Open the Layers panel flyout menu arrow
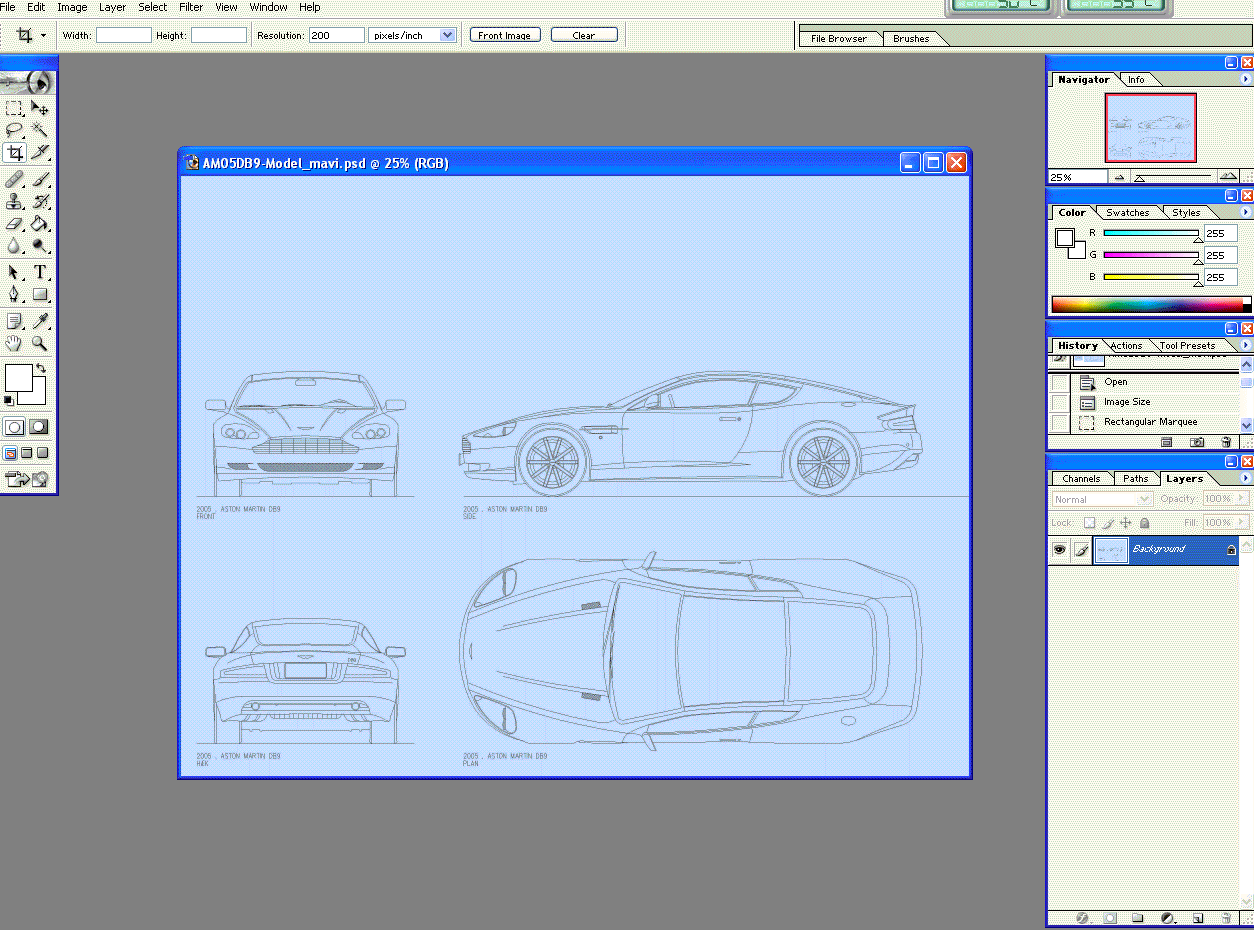 (1245, 479)
